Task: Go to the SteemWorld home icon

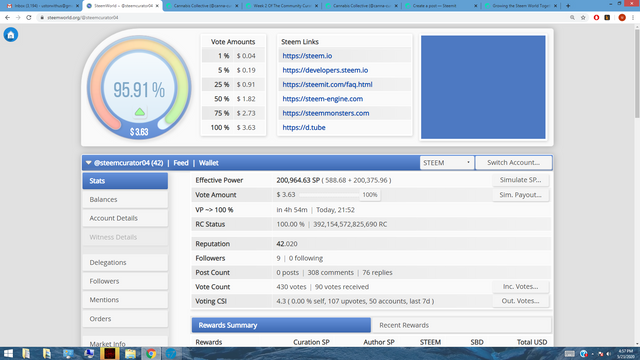Action: tap(11, 35)
